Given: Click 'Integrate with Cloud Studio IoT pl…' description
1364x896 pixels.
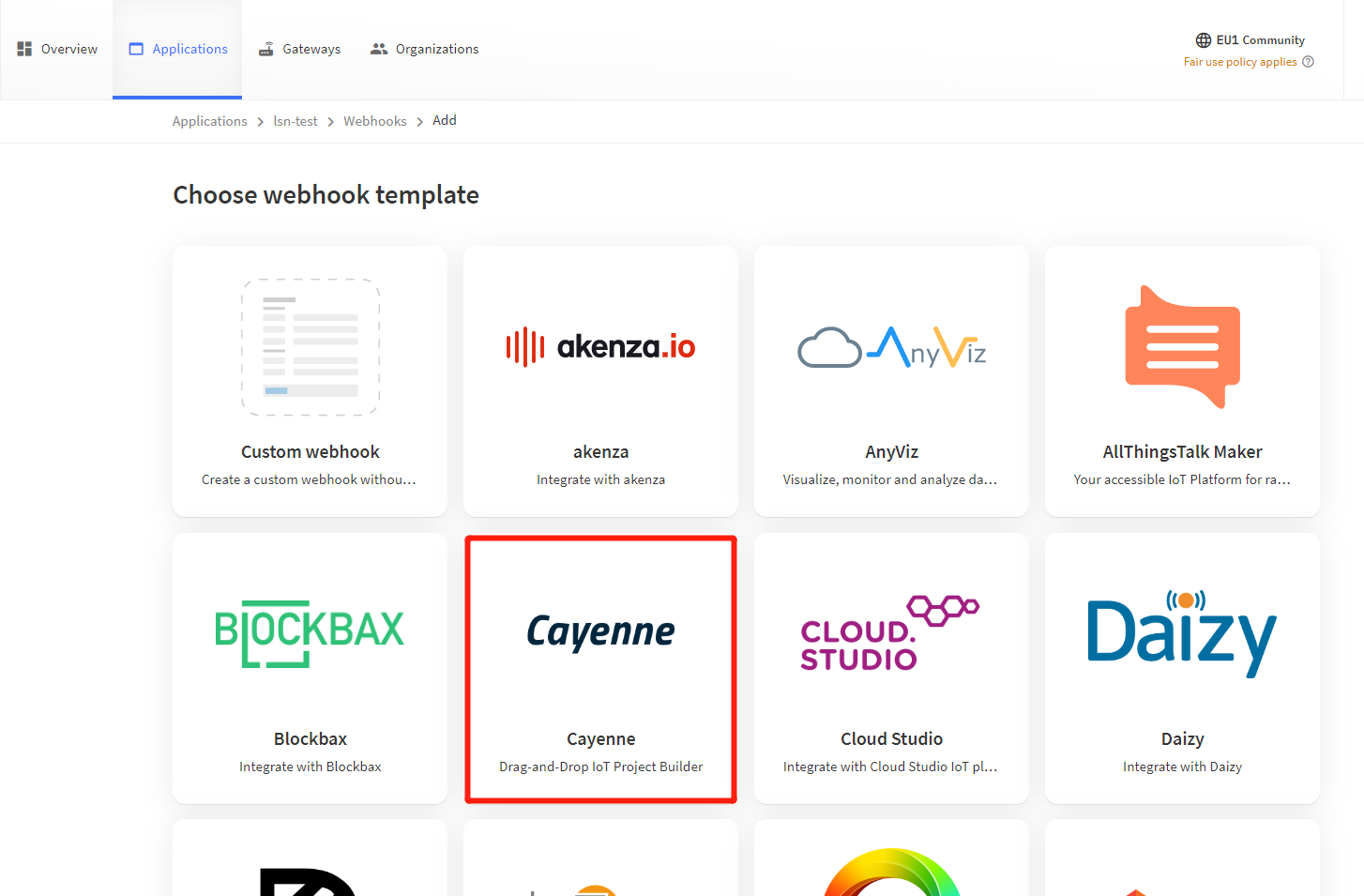Looking at the screenshot, I should pos(890,767).
